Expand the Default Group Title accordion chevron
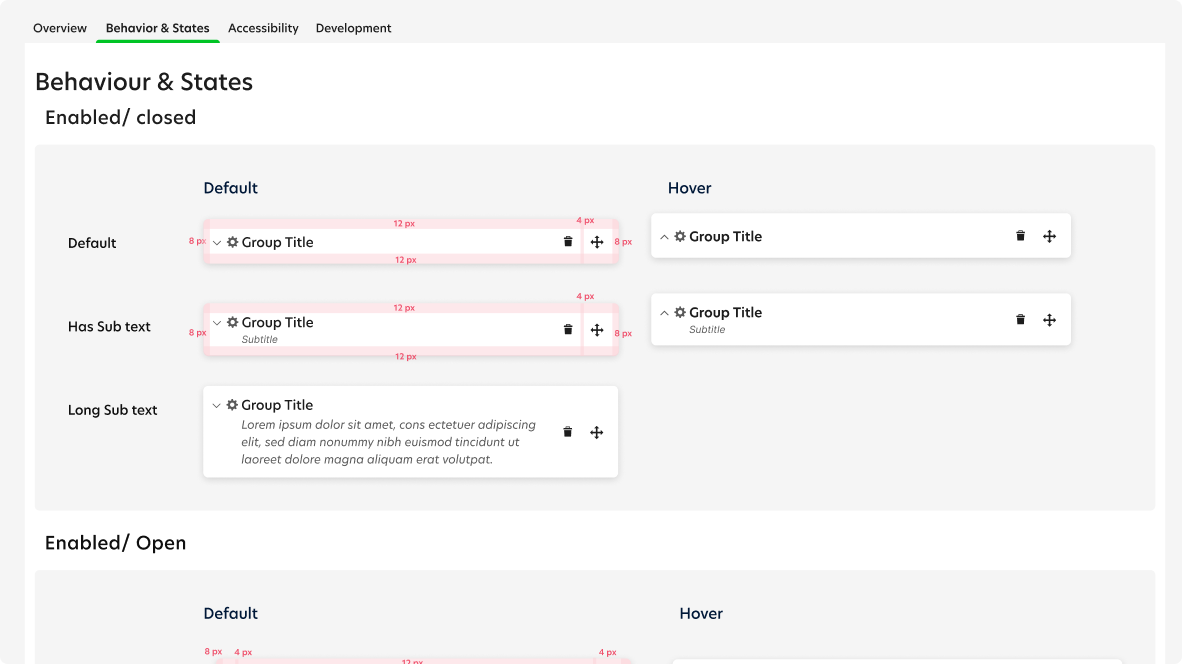This screenshot has width=1182, height=664. (216, 241)
